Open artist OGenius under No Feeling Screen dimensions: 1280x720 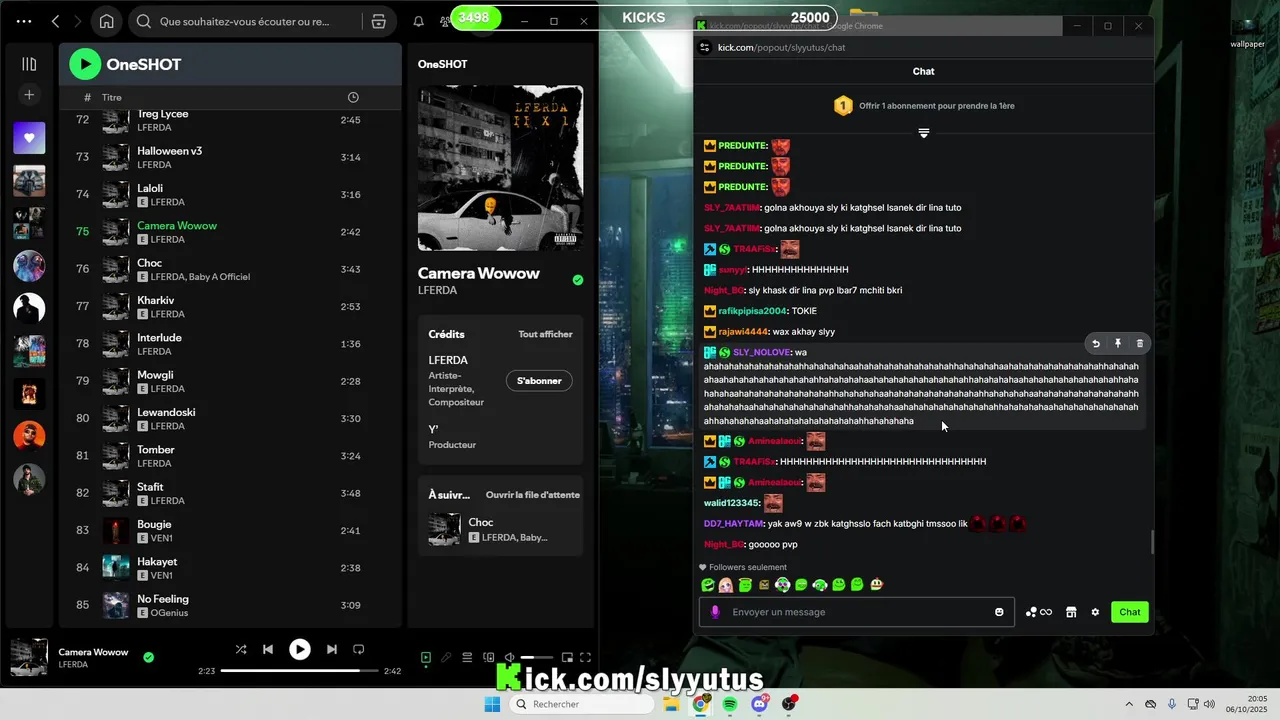tap(169, 613)
